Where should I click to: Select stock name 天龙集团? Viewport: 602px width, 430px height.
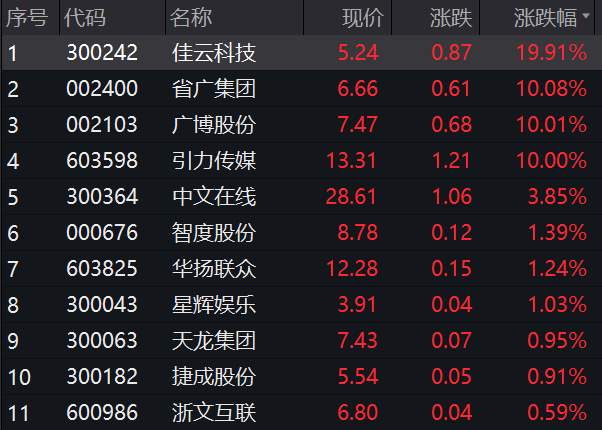point(214,341)
